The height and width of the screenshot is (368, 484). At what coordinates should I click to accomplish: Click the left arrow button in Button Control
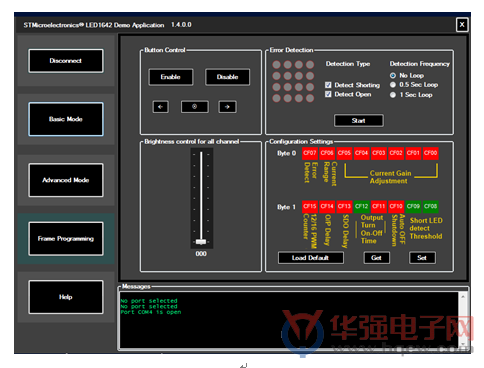pos(161,107)
